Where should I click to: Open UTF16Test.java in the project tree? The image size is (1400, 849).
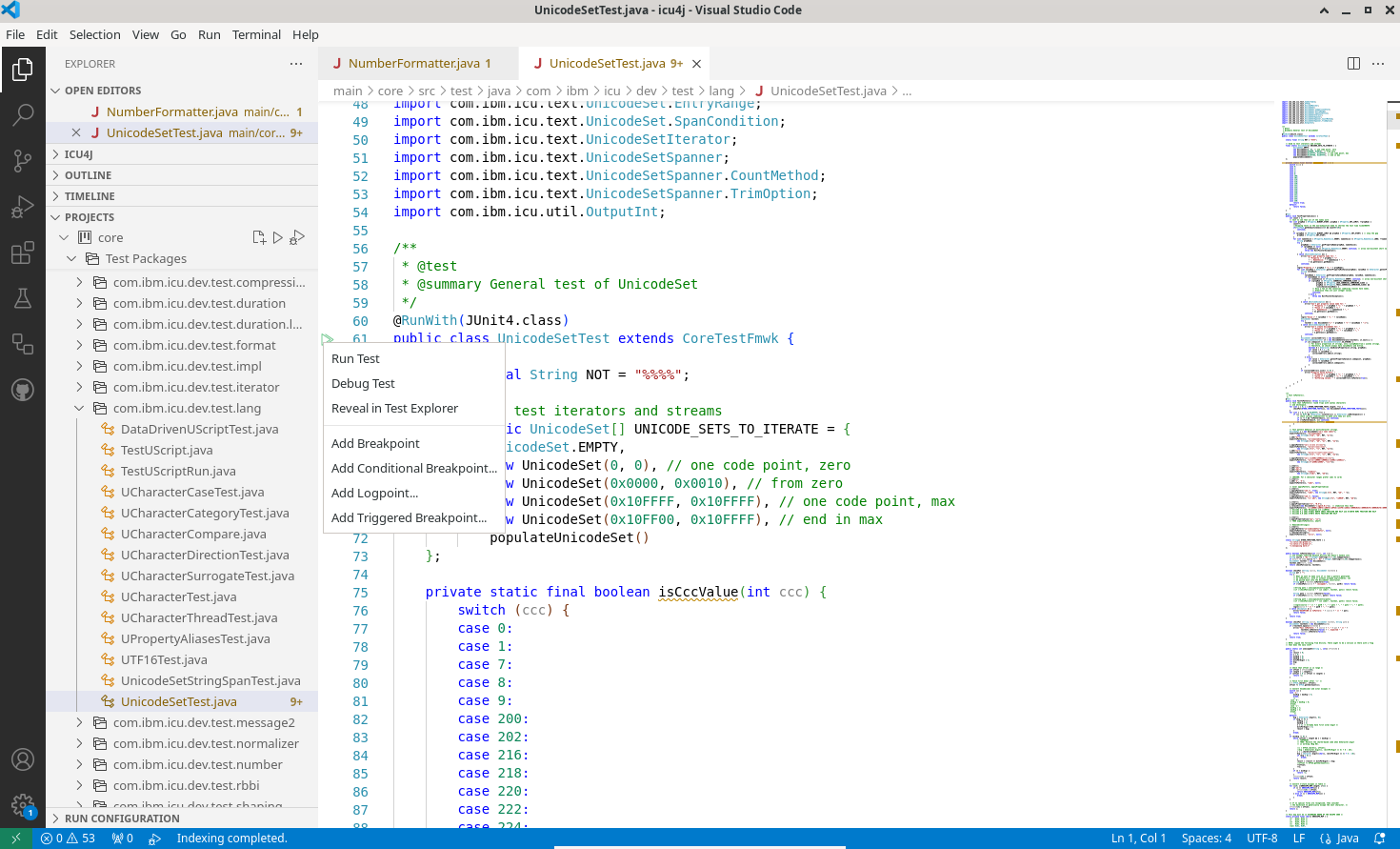coord(164,660)
